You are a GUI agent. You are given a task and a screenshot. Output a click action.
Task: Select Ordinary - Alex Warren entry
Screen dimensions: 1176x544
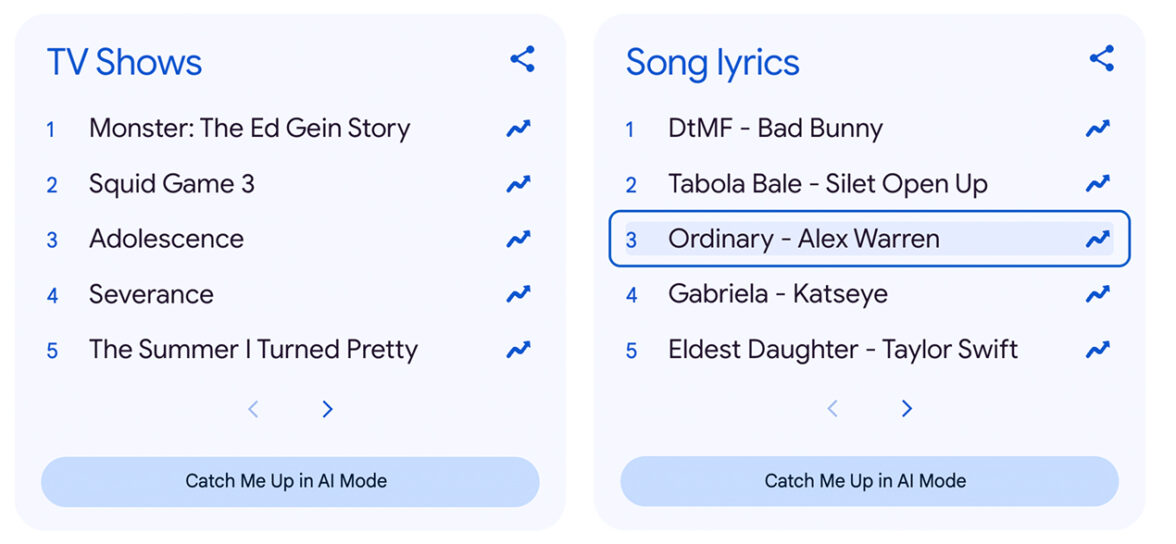pyautogui.click(x=803, y=239)
